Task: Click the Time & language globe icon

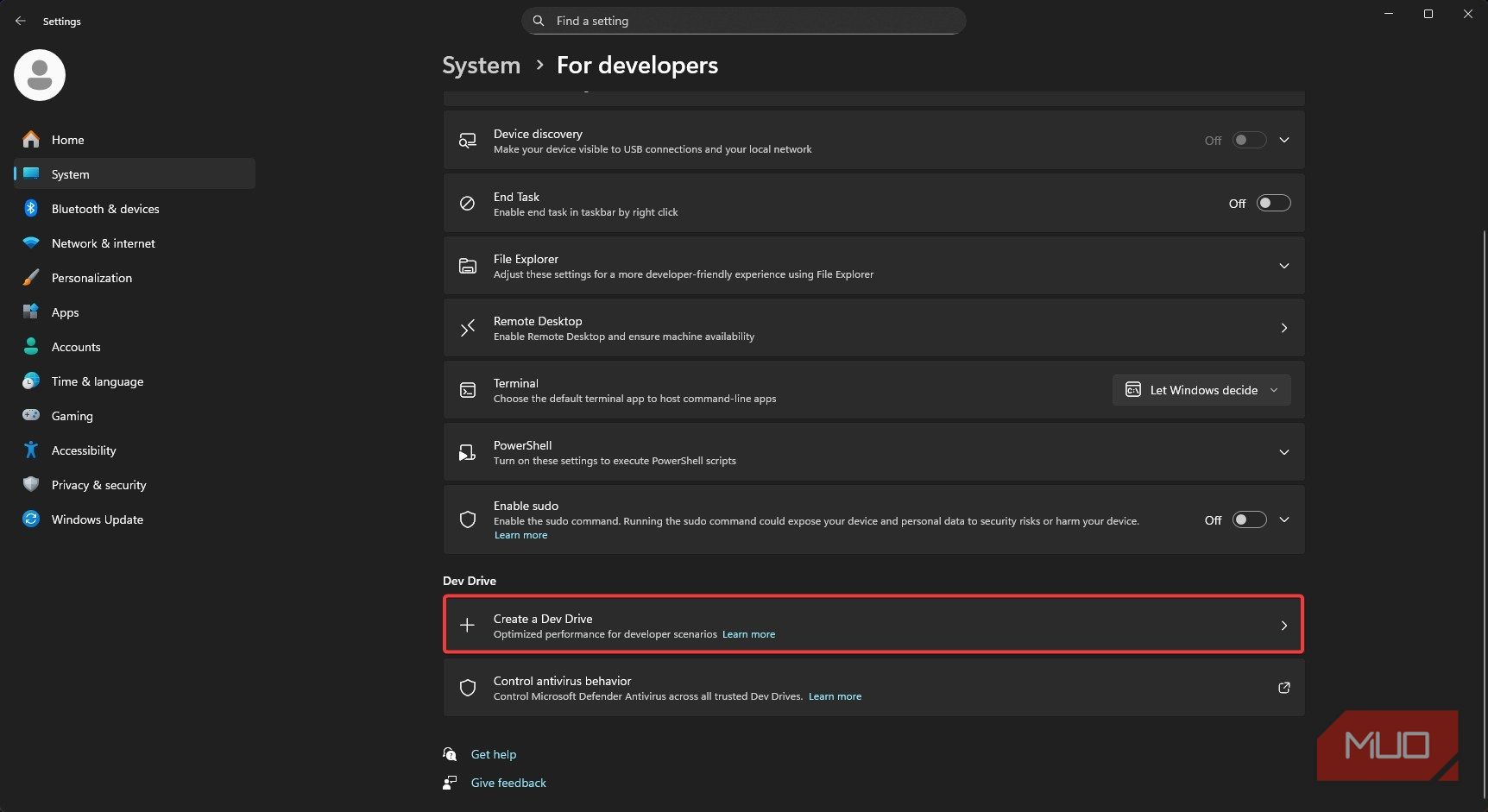Action: click(31, 381)
